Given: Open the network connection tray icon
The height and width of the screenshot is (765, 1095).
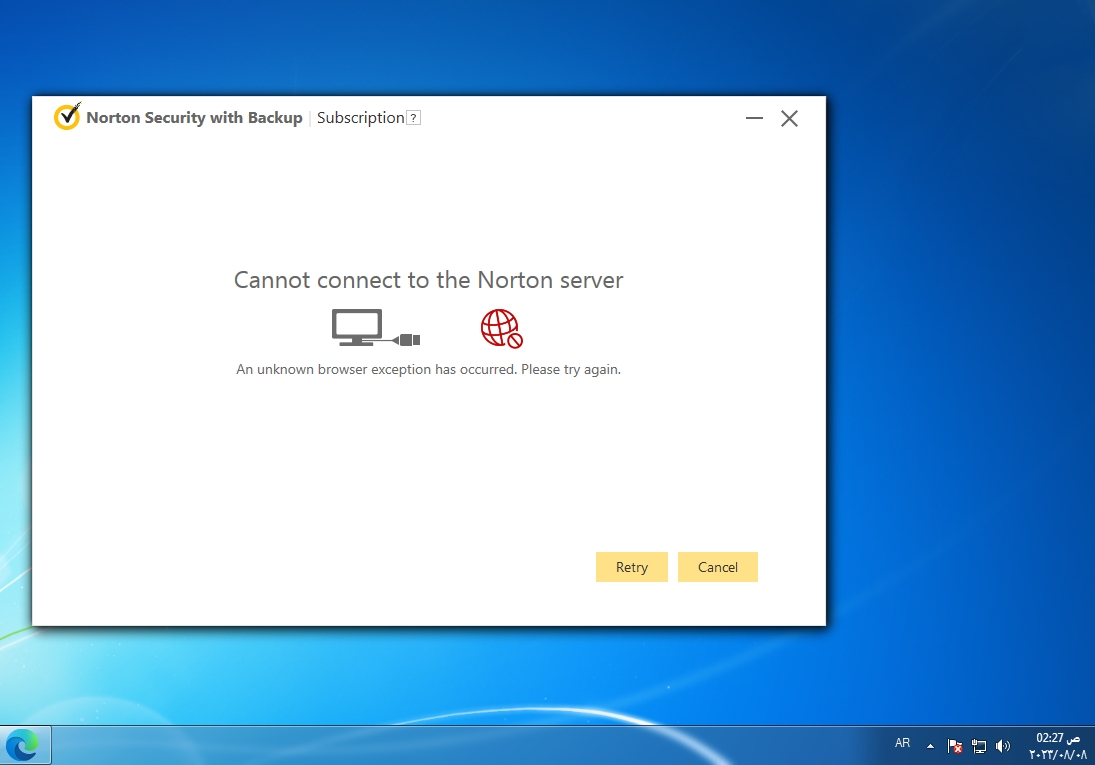Looking at the screenshot, I should pyautogui.click(x=979, y=746).
